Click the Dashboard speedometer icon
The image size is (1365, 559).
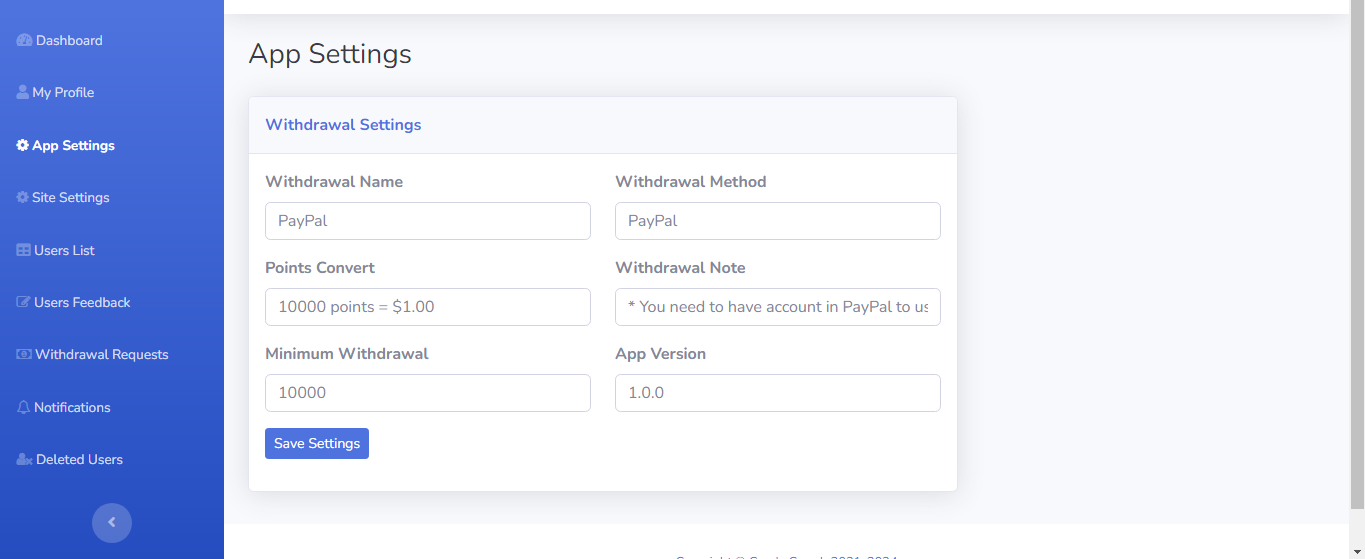pyautogui.click(x=24, y=41)
